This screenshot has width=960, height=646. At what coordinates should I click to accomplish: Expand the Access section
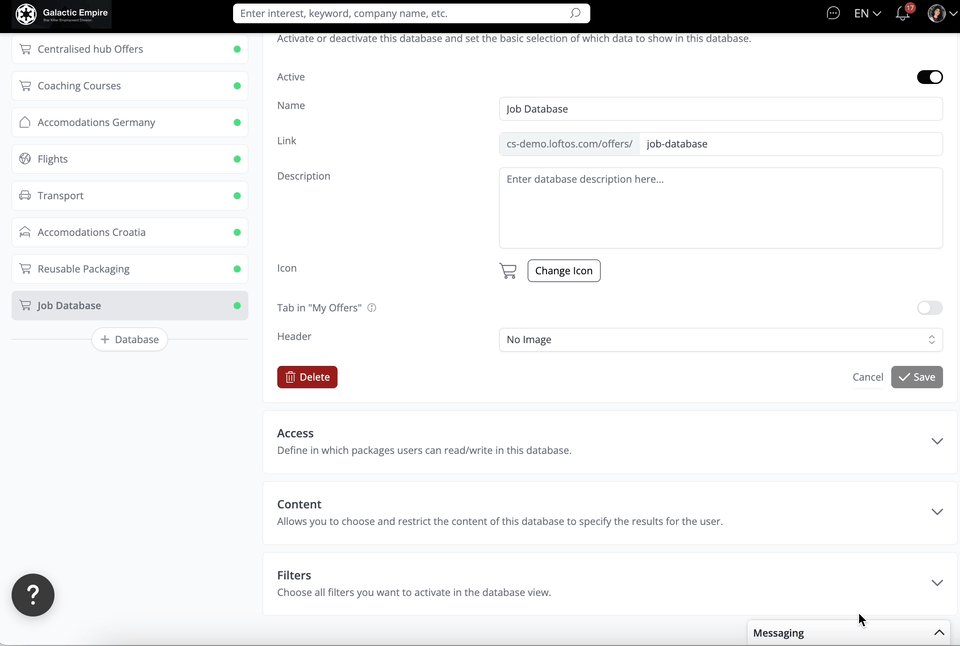(x=936, y=441)
